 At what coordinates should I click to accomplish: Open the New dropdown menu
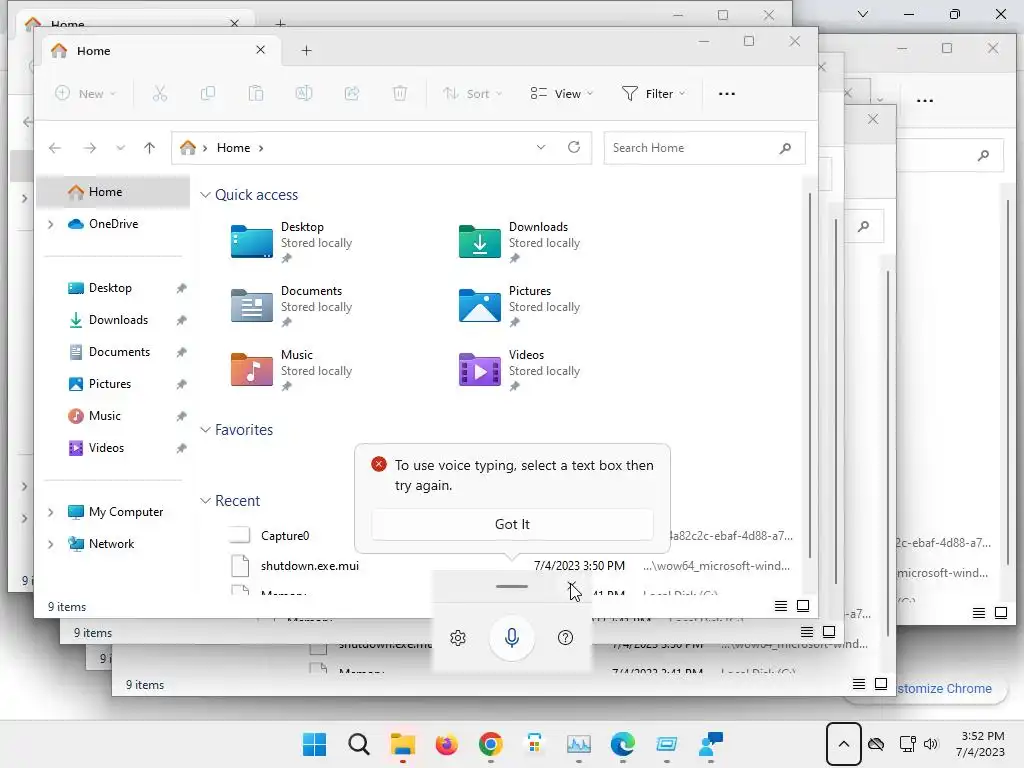click(x=86, y=93)
